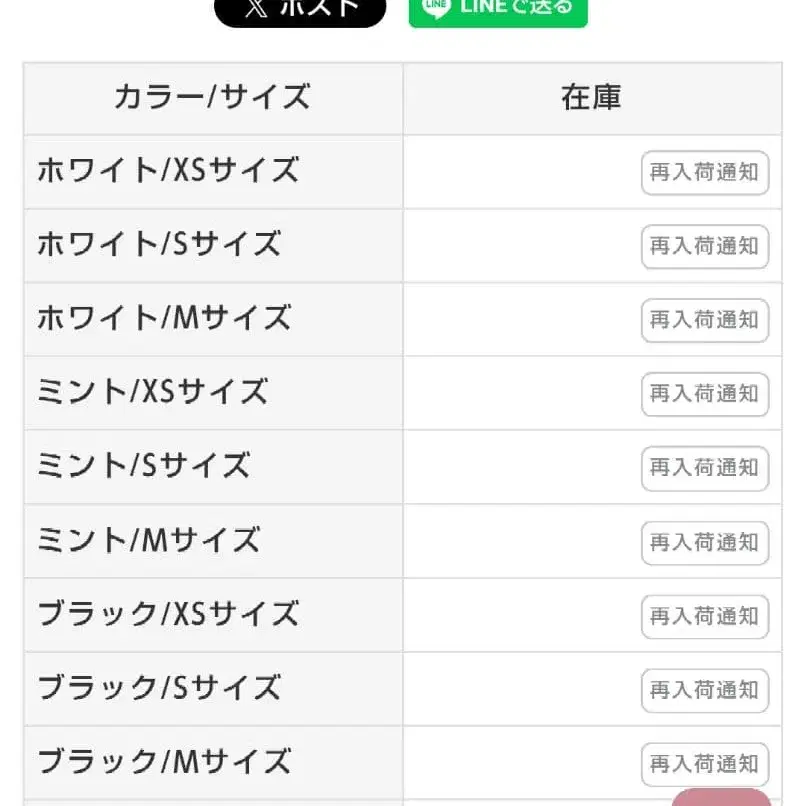Request restock notice for ブラック/XSサイズ

[705, 617]
